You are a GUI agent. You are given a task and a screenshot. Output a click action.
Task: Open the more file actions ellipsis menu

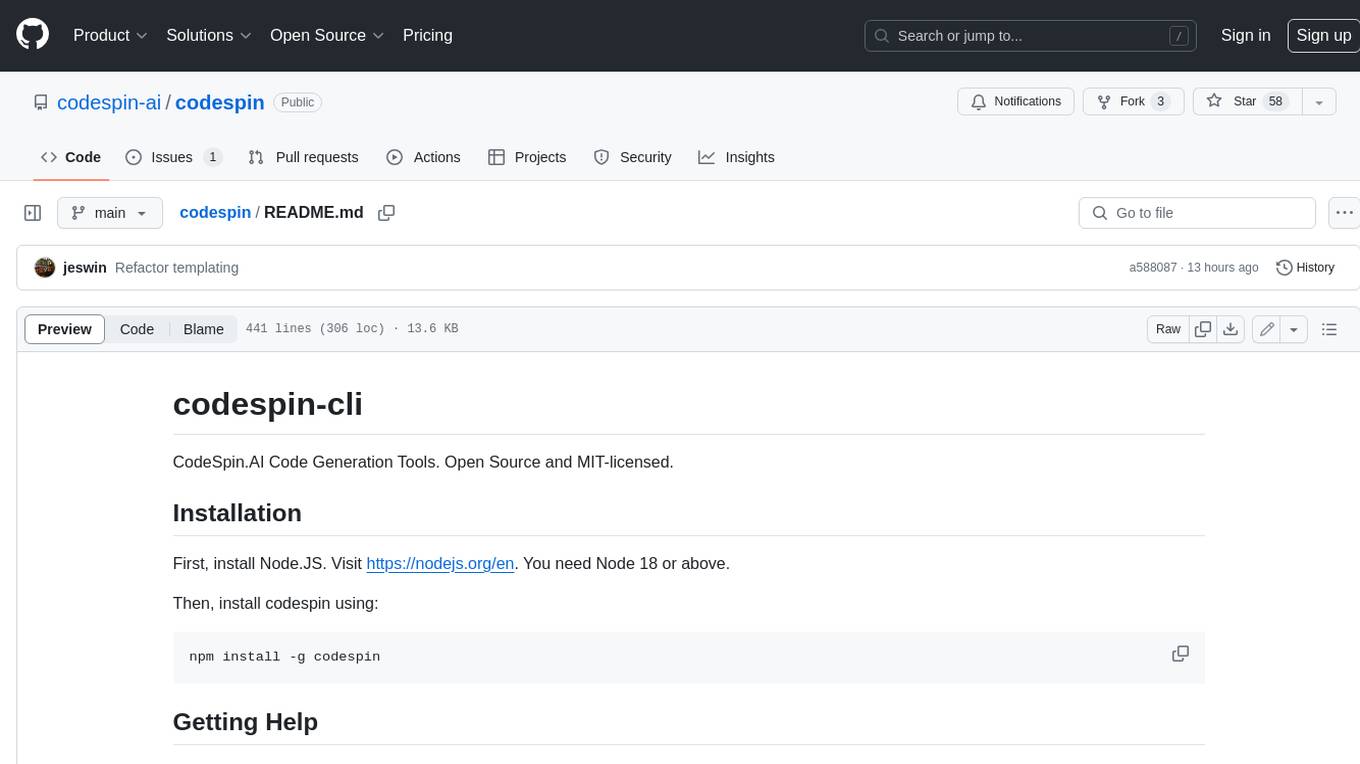1344,213
